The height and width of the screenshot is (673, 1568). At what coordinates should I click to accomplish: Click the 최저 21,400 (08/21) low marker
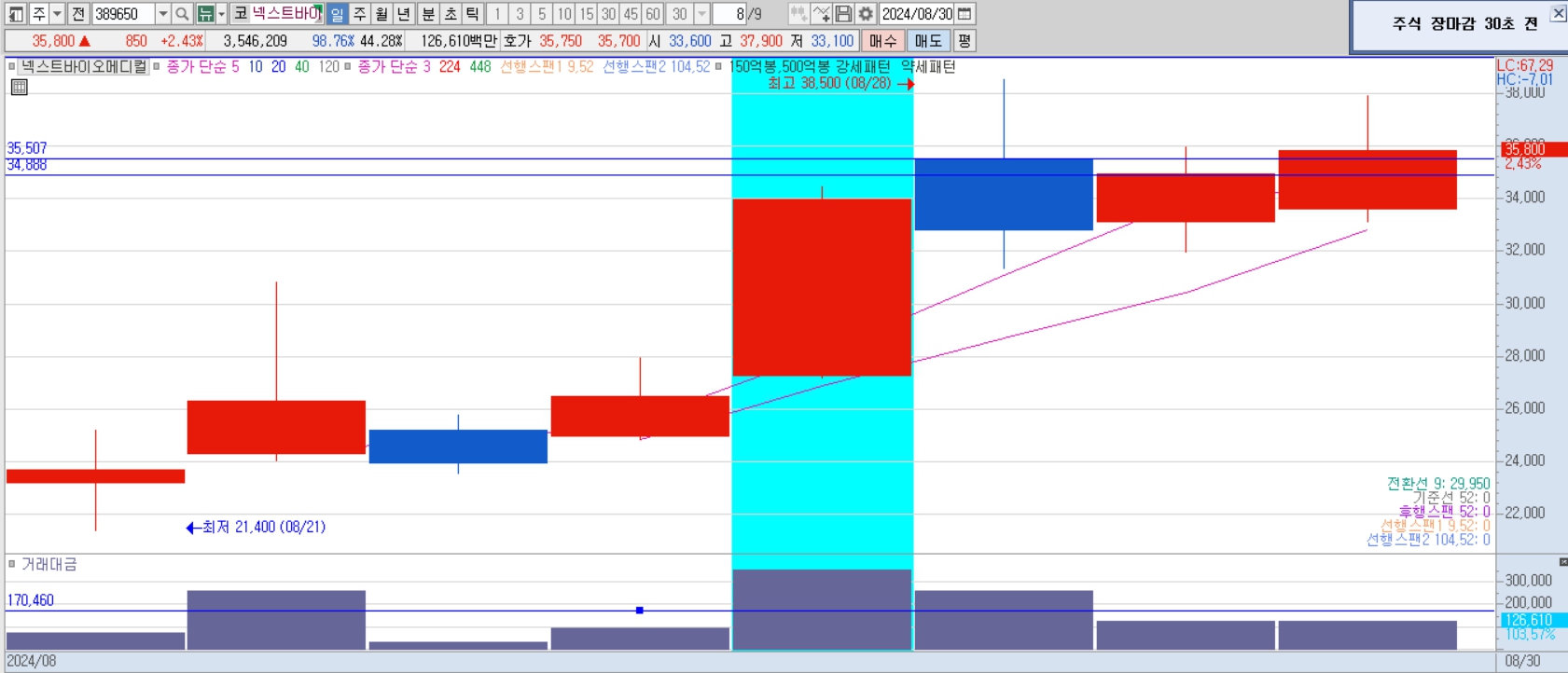[x=257, y=528]
